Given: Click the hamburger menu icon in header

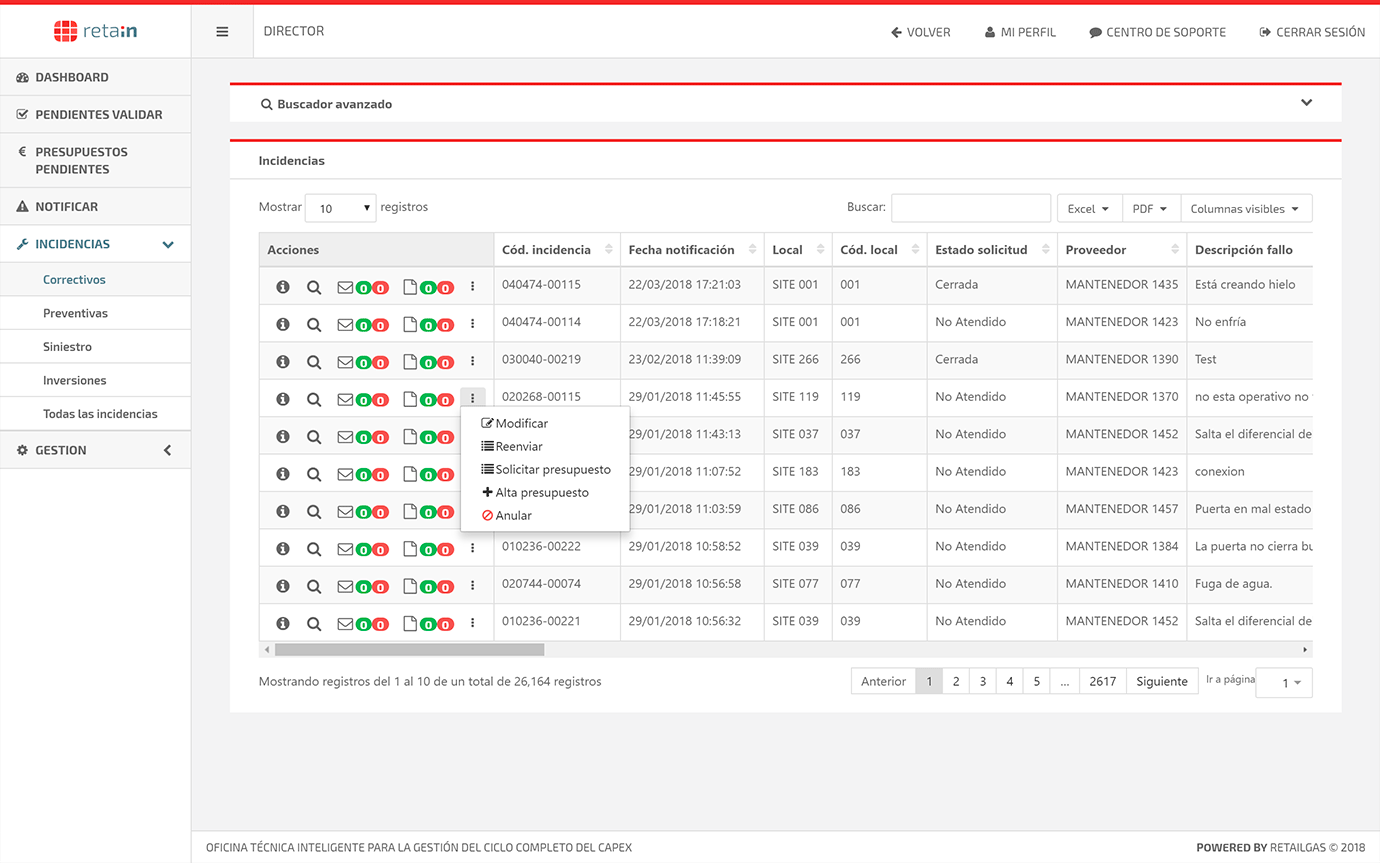Looking at the screenshot, I should [x=222, y=32].
